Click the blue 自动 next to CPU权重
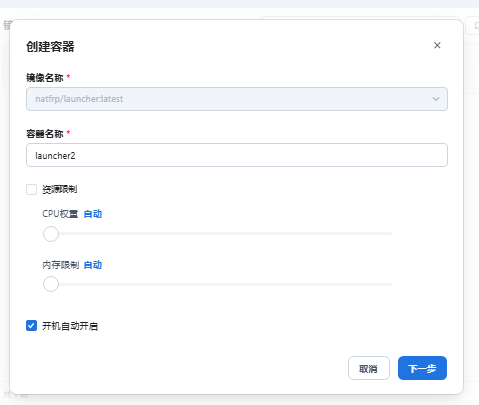Viewport: 479px width, 405px height. point(93,214)
